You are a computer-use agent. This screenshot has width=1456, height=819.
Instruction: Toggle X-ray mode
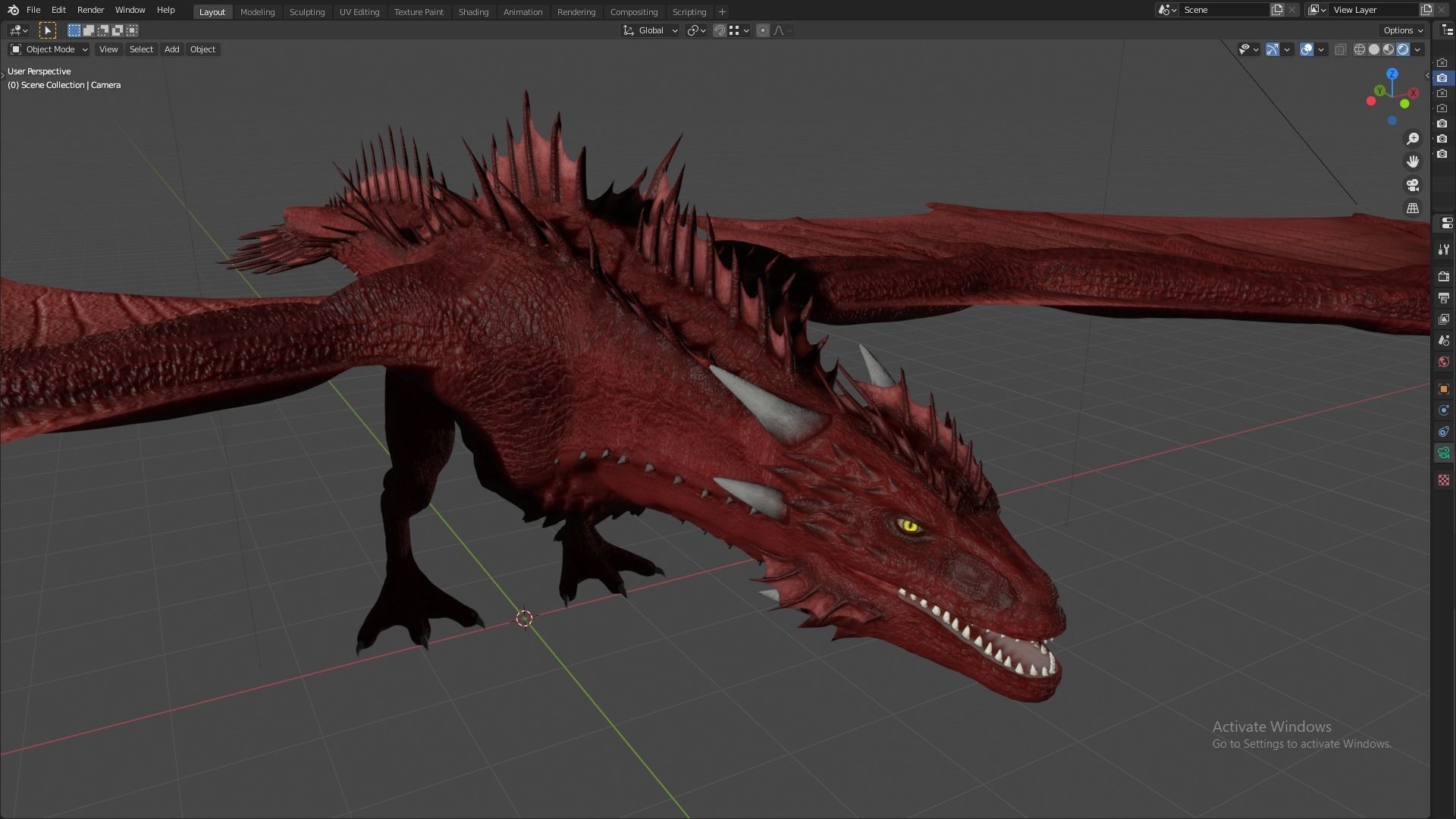point(1340,49)
